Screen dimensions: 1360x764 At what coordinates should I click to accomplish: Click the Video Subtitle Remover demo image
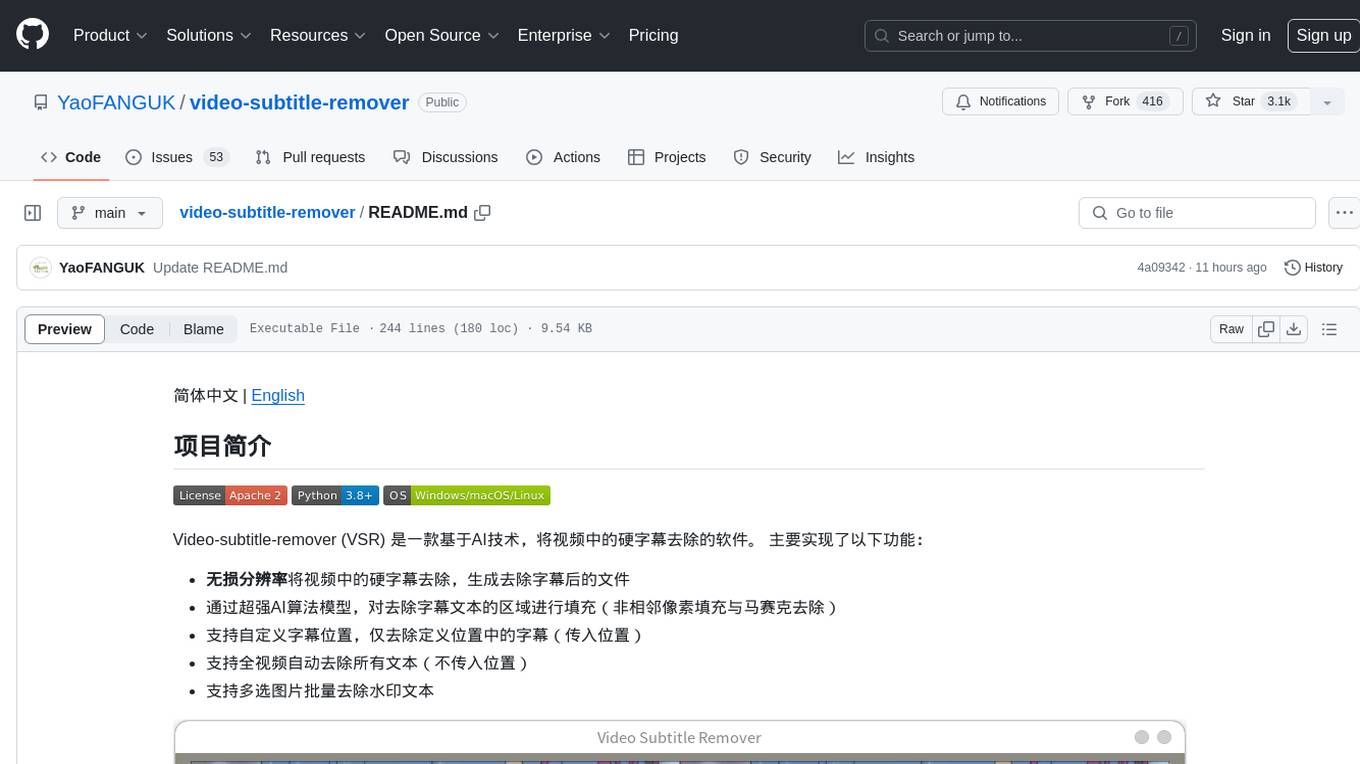[679, 742]
